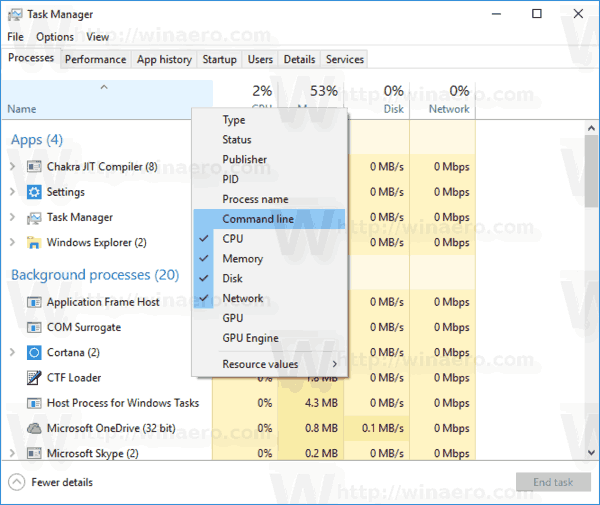Screen dimensions: 600x505
Task: Click the Application Frame Host icon
Action: pos(34,303)
